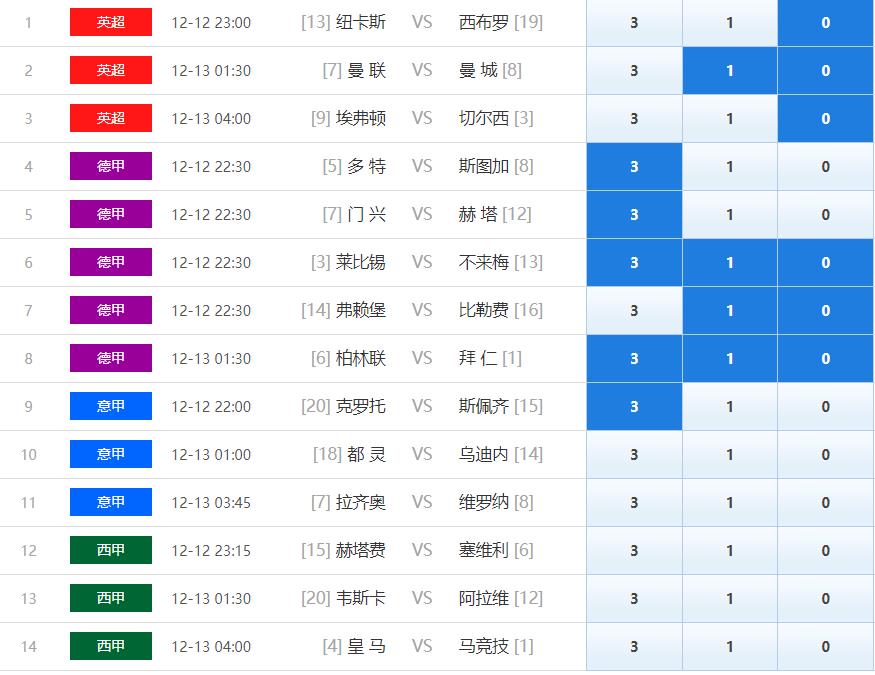Pick draw (1) for 皇马 vs 马竞技
The width and height of the screenshot is (875, 675).
(730, 647)
